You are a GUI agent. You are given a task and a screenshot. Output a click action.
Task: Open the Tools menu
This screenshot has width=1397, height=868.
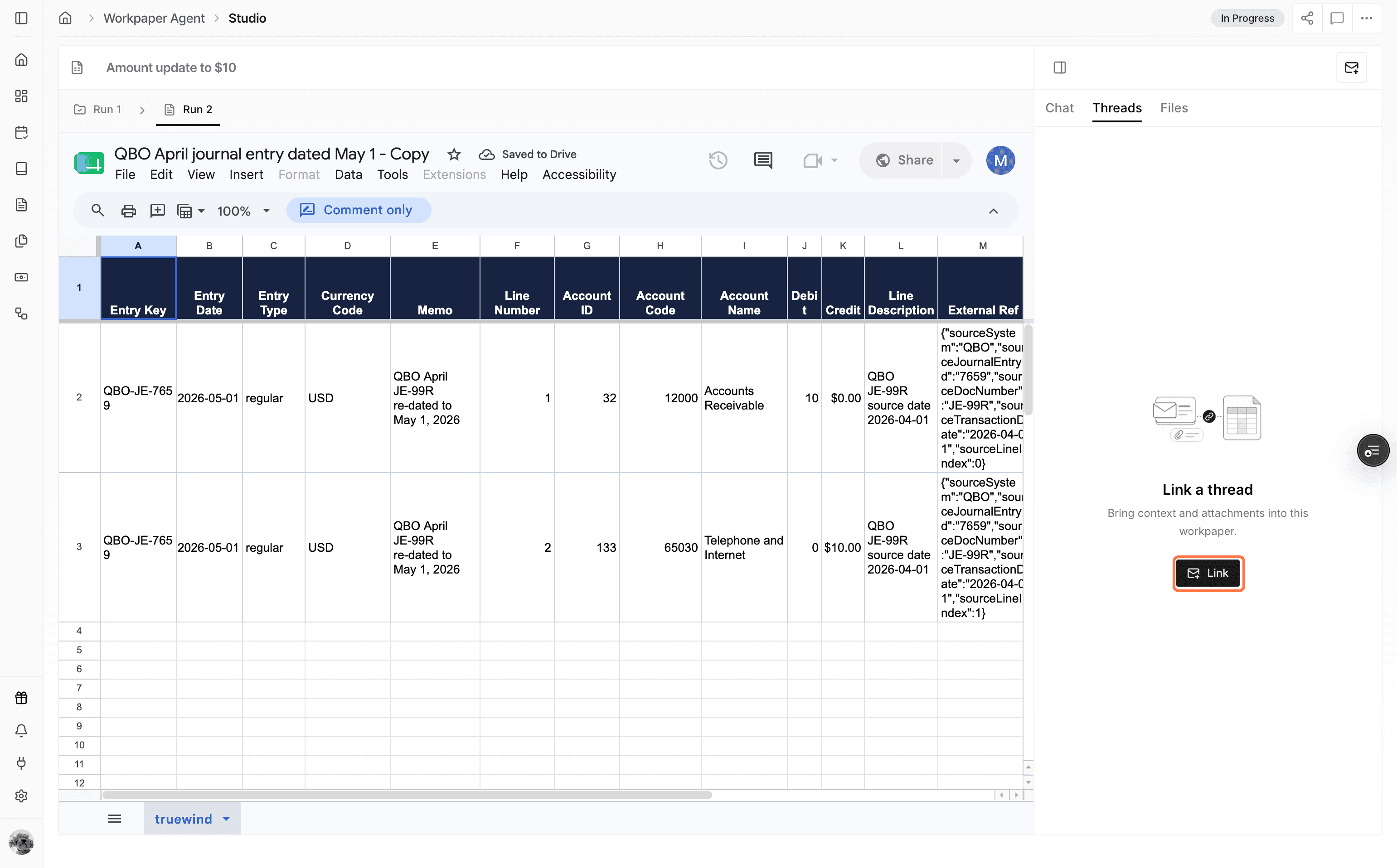click(x=393, y=174)
